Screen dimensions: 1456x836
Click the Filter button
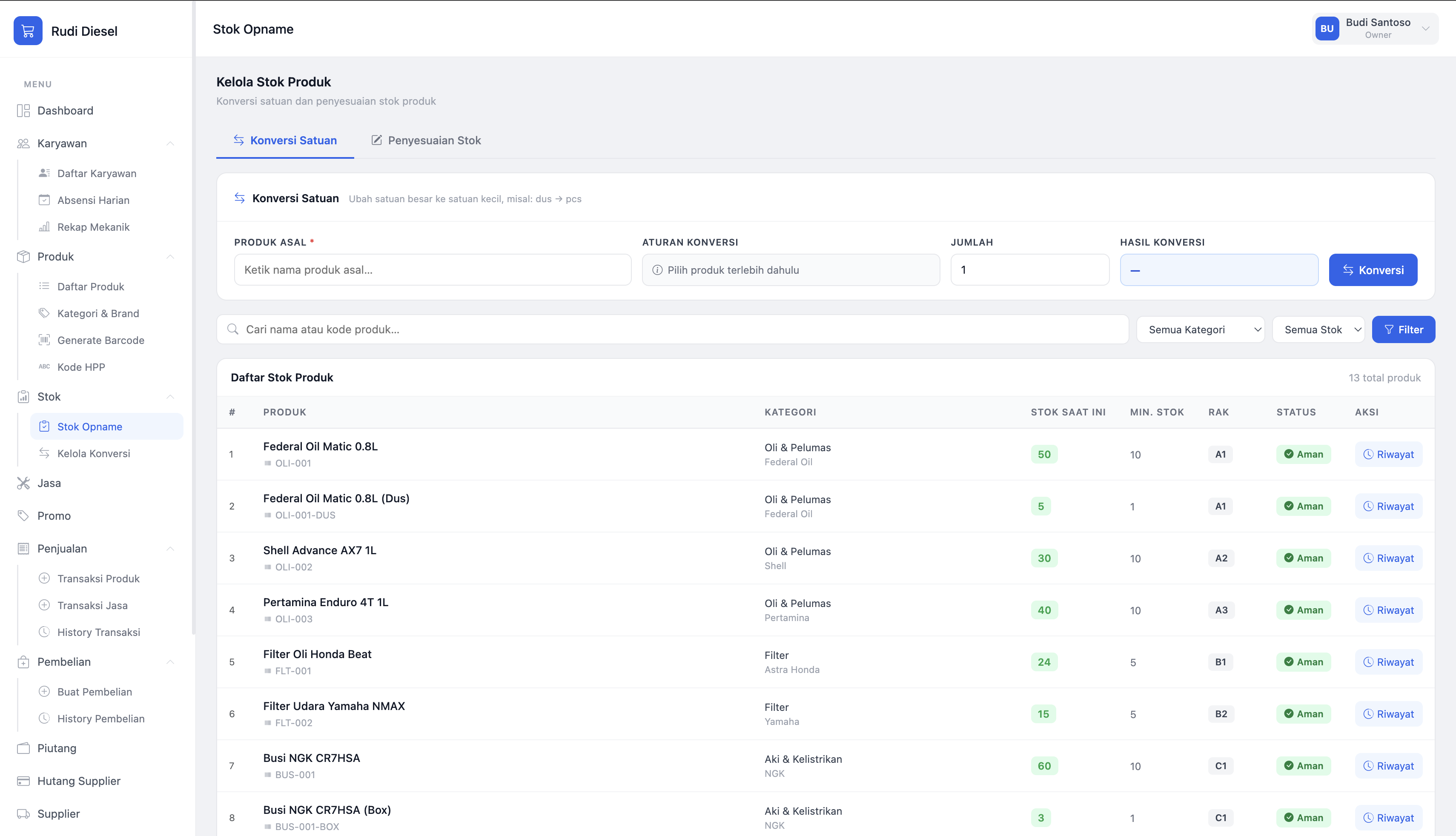pyautogui.click(x=1403, y=329)
